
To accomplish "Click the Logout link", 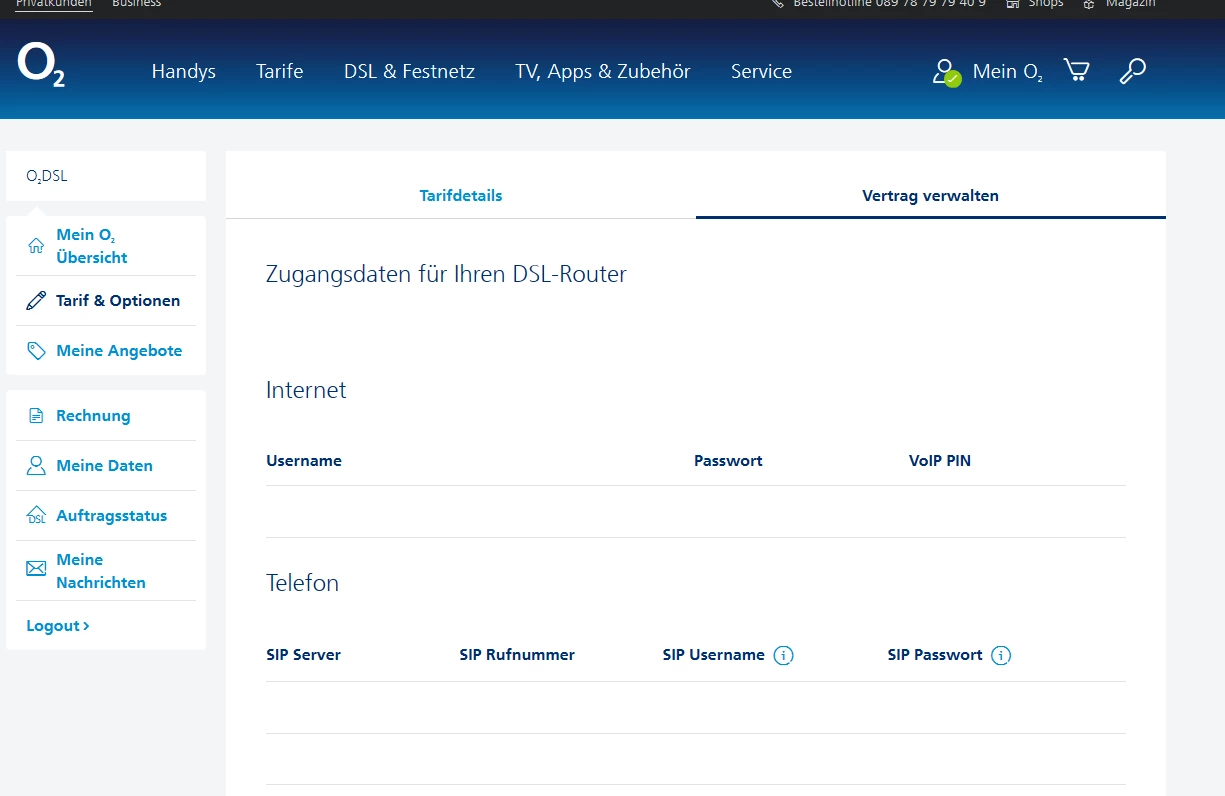I will coord(58,626).
